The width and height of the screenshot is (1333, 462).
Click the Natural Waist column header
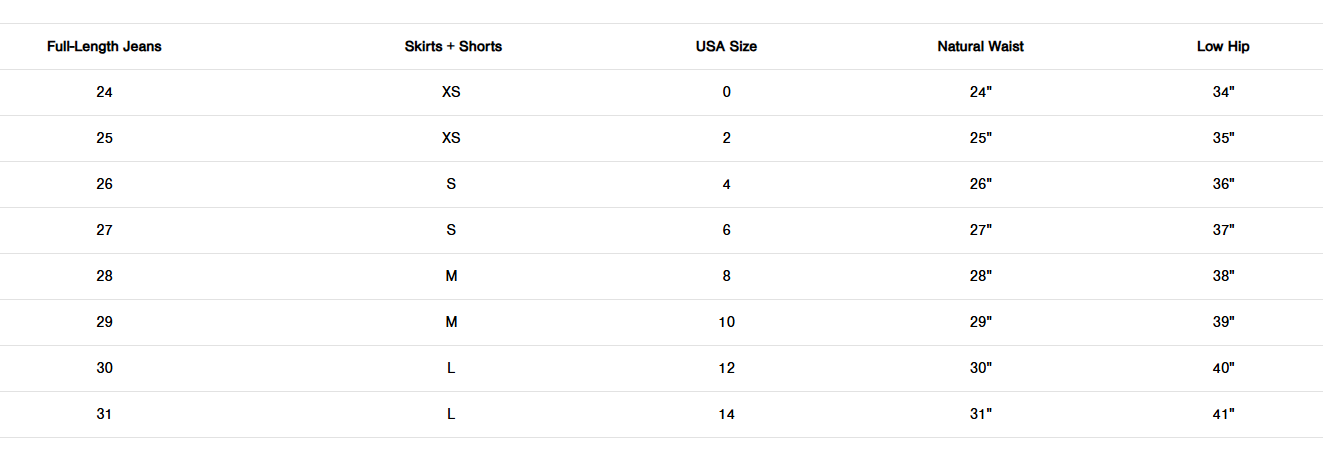pos(980,46)
